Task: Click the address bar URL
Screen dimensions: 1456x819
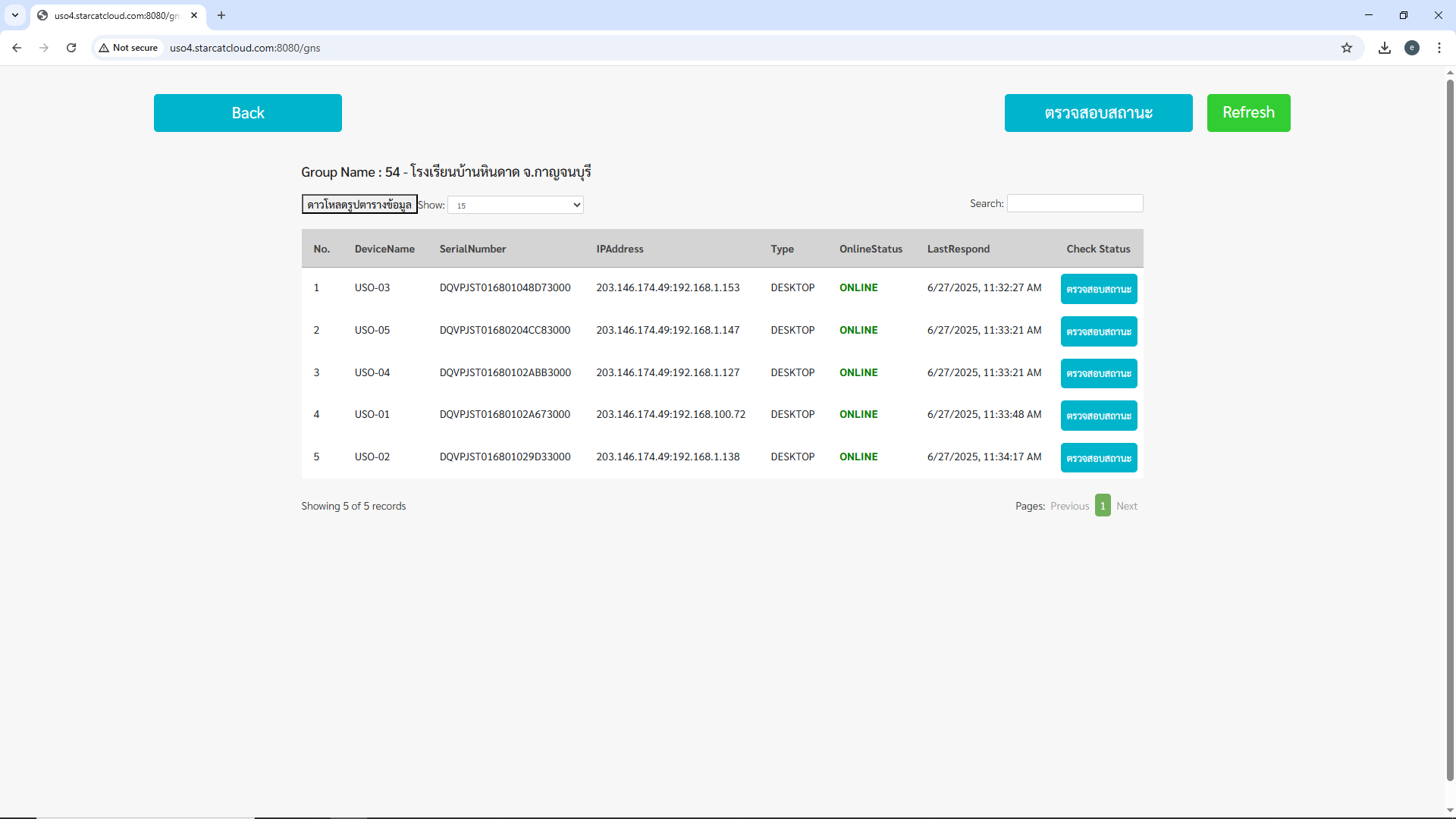Action: [x=245, y=48]
